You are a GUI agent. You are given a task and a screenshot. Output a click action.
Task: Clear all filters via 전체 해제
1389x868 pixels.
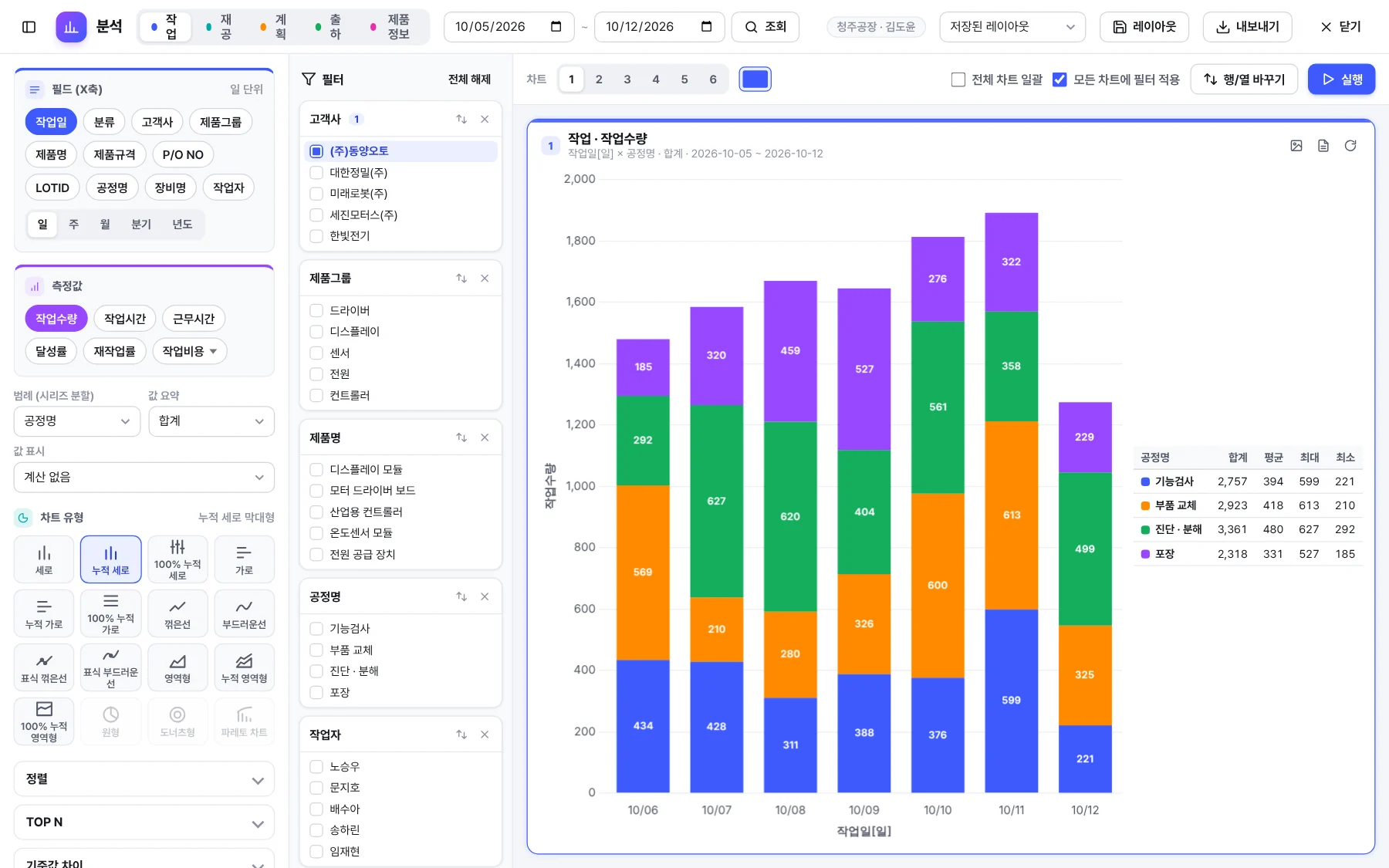[x=469, y=79]
